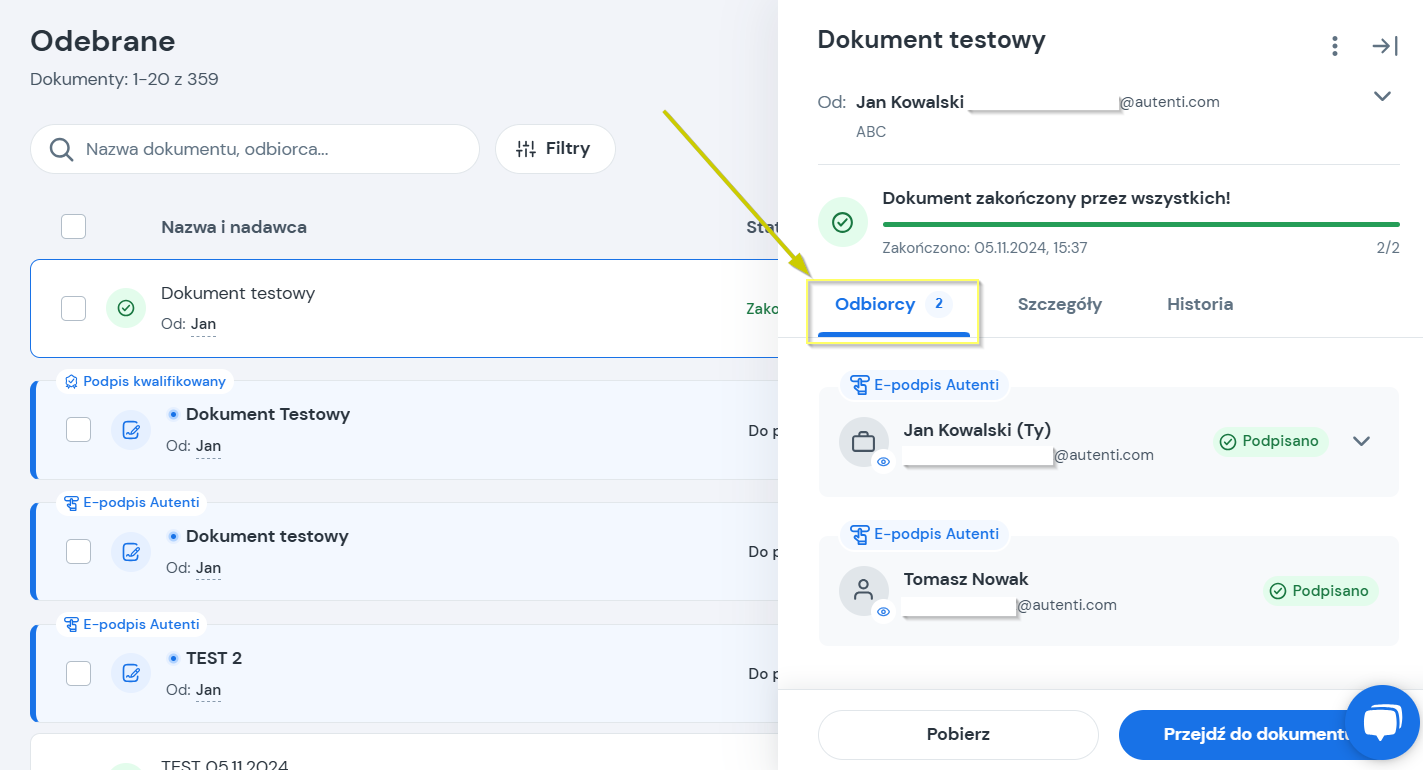The width and height of the screenshot is (1423, 770).
Task: Click the green check status icon in panel
Action: (x=843, y=222)
